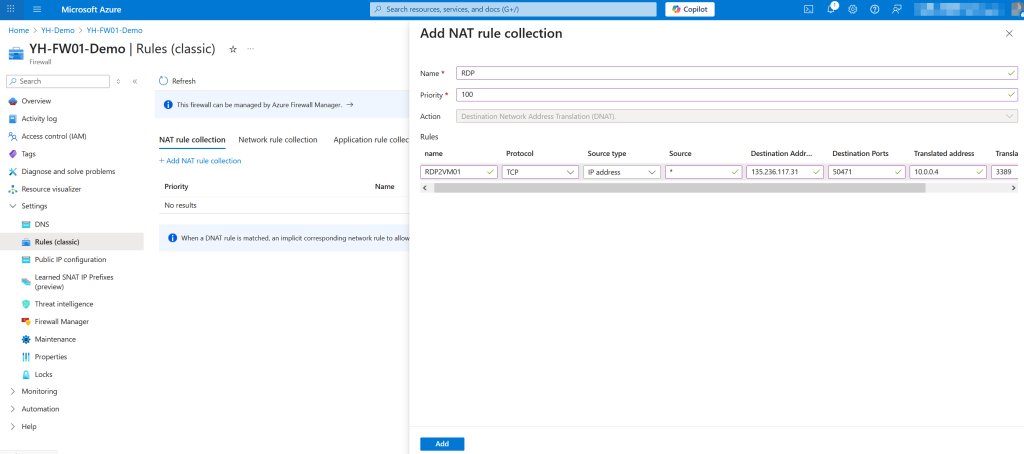Screen dimensions: 1024x454
Task: Click the Priority input field
Action: (x=737, y=95)
